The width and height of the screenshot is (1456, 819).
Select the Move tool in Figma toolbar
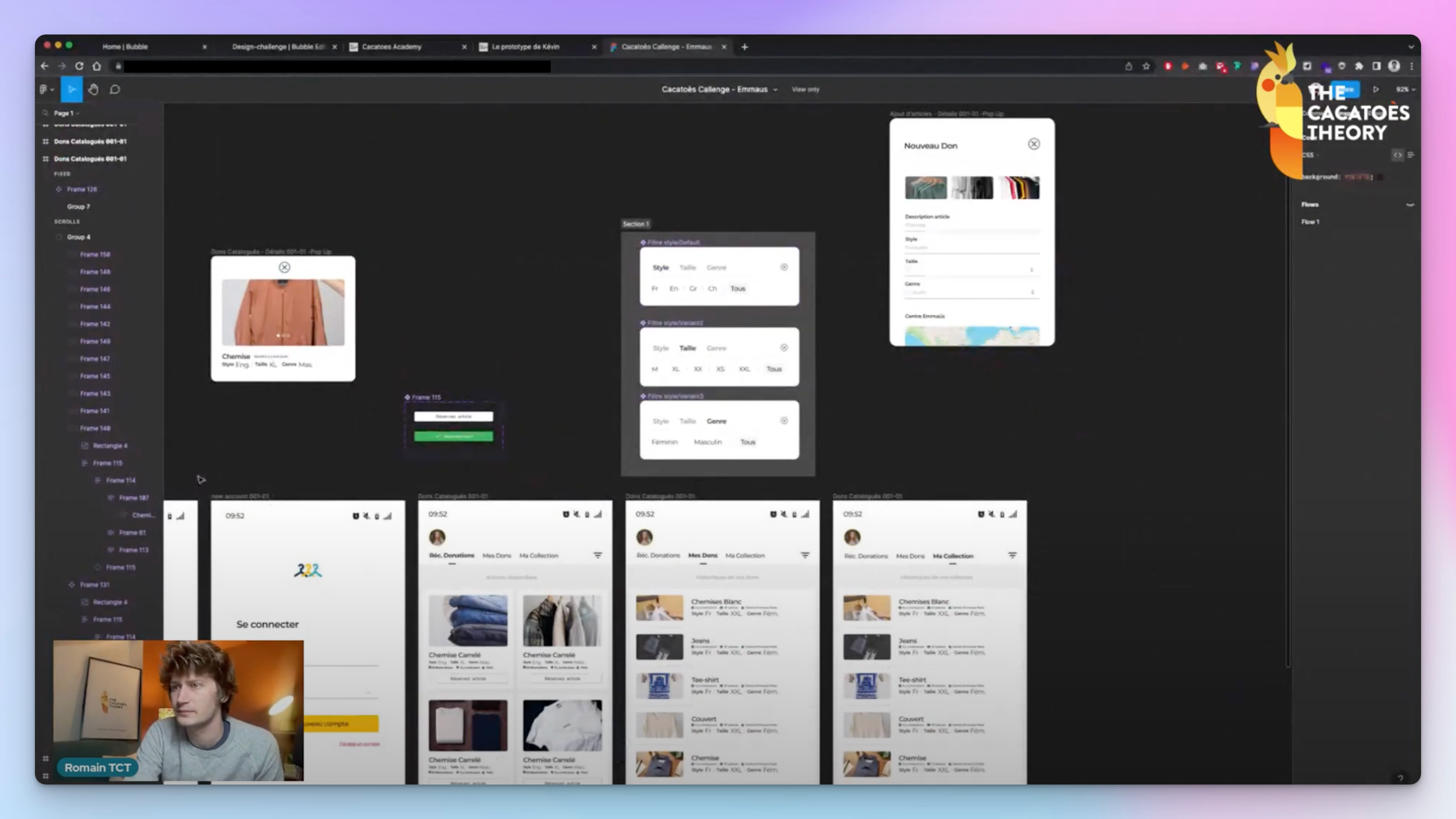(x=71, y=89)
